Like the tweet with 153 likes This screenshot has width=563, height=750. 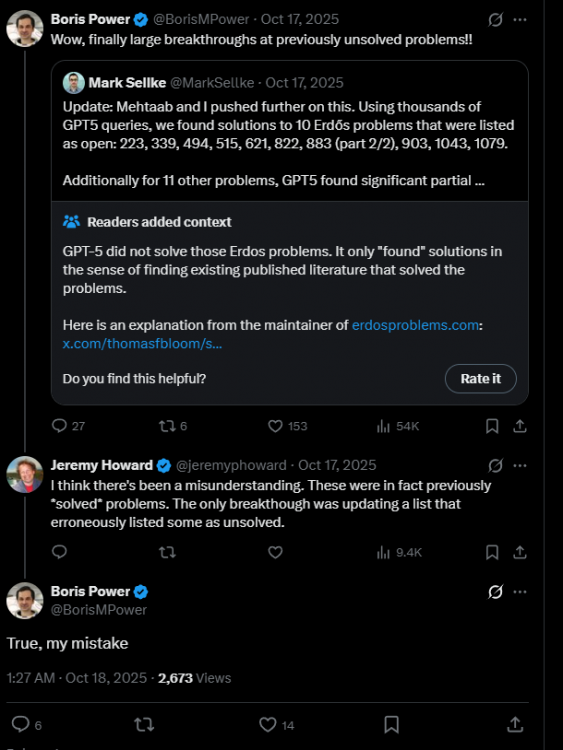click(287, 426)
